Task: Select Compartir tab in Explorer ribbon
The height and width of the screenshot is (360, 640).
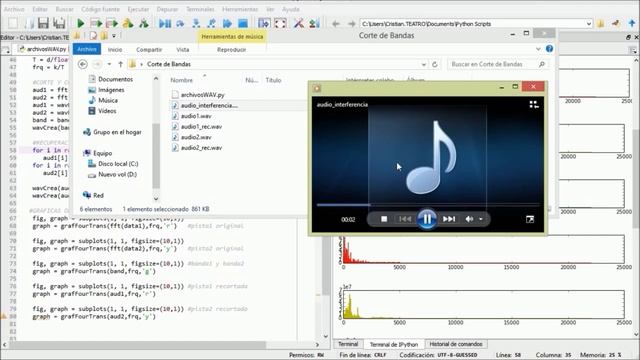Action: (x=149, y=49)
